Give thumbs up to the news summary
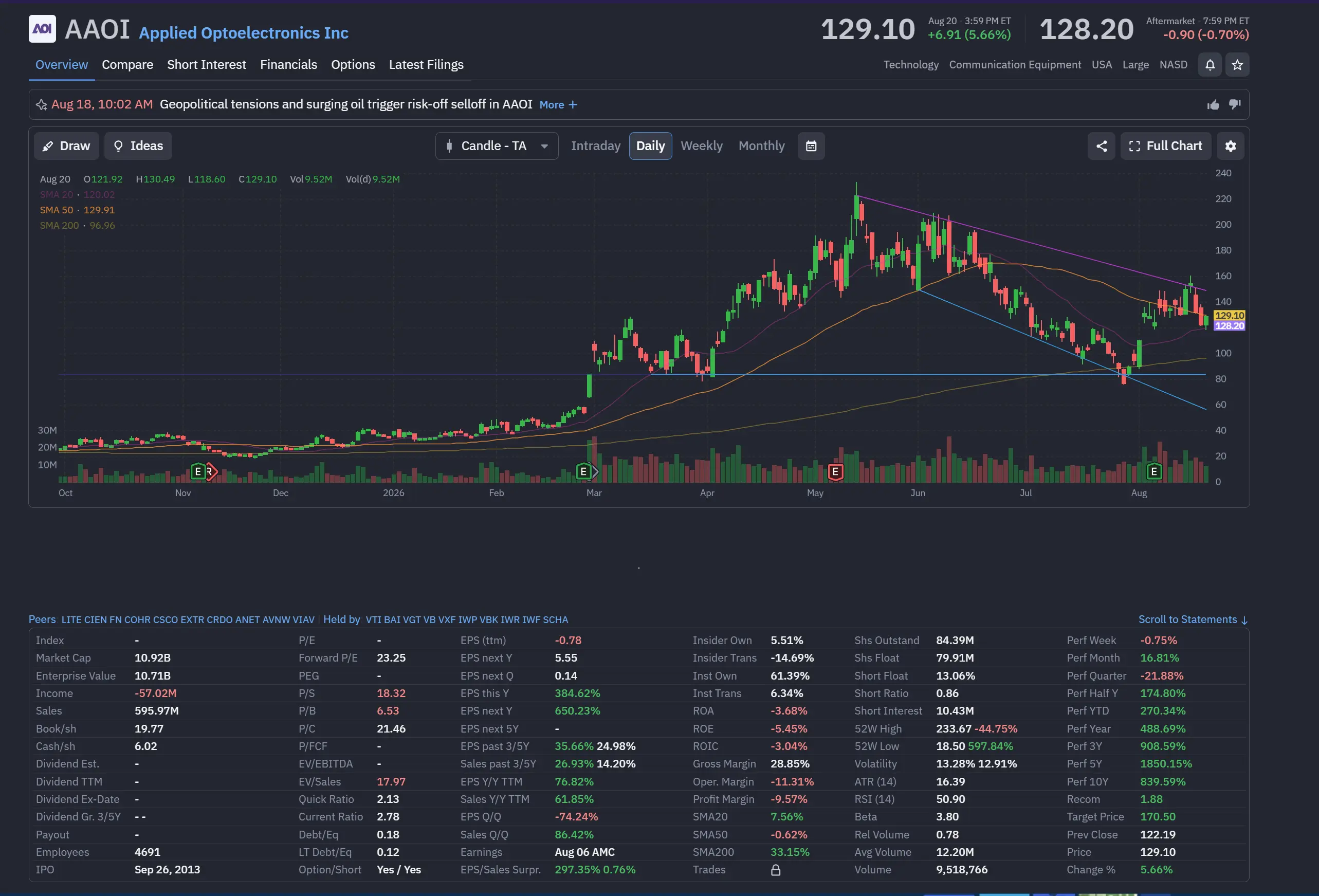The height and width of the screenshot is (896, 1319). coord(1213,104)
